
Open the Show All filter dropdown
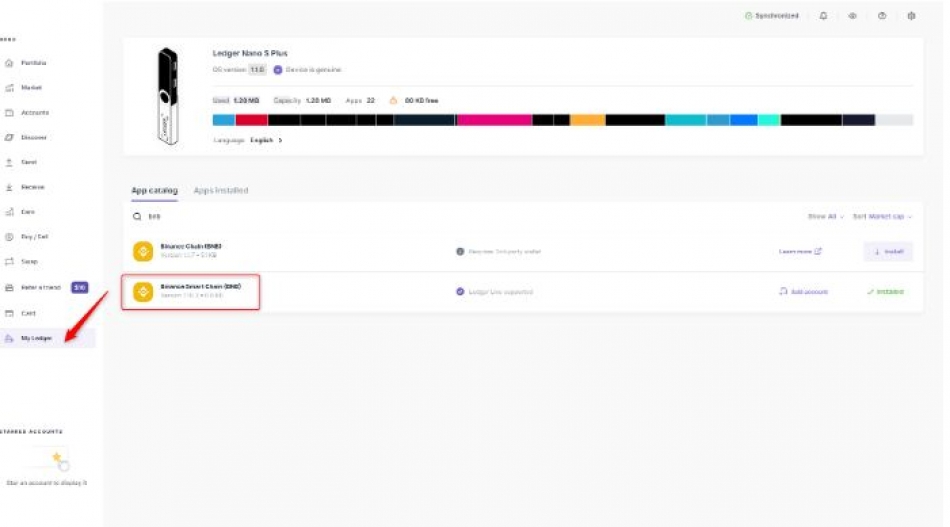[825, 216]
